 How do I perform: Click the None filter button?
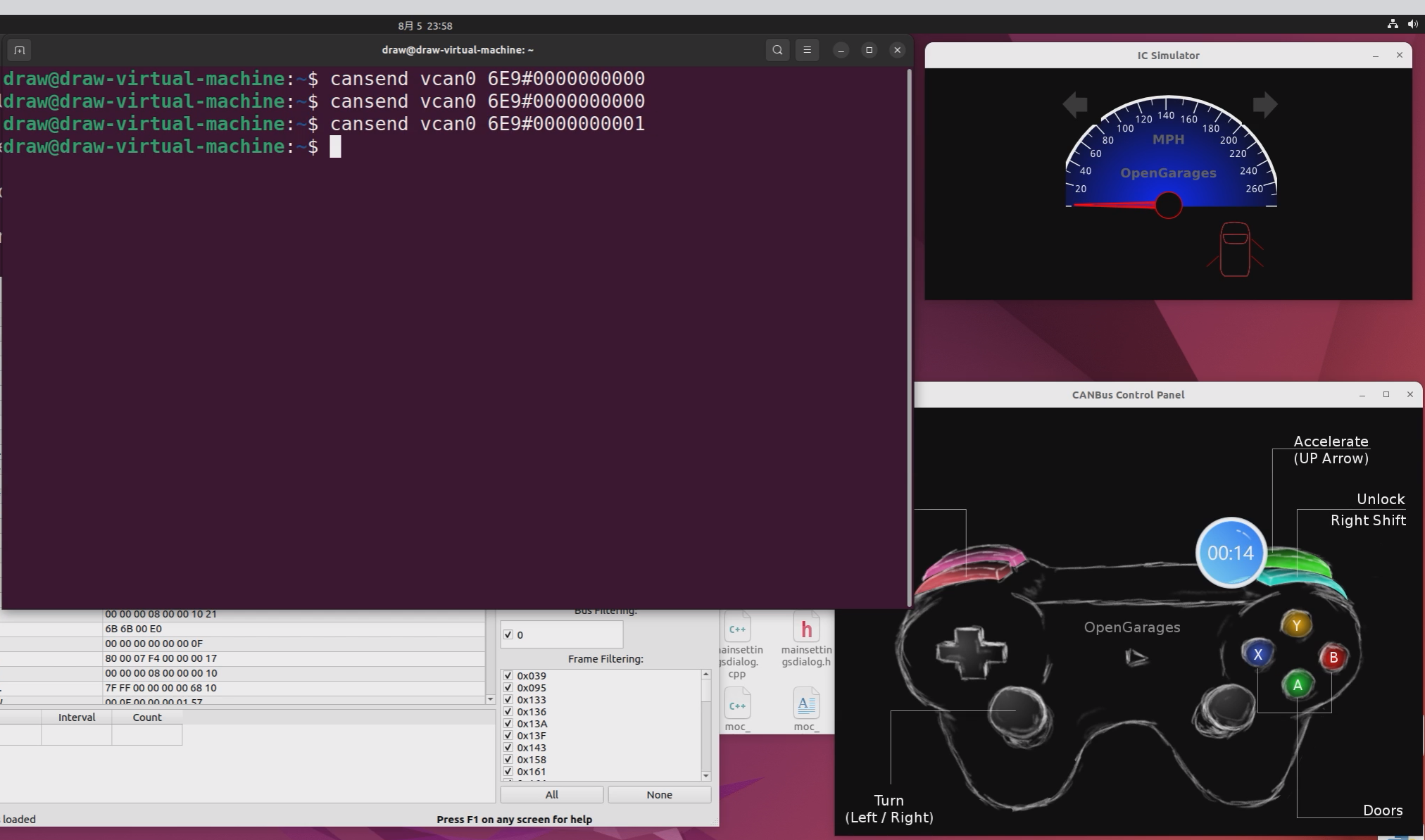point(659,795)
